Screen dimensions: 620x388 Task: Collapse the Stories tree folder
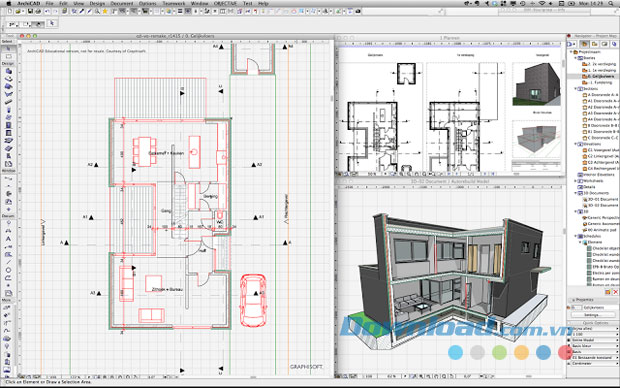(x=576, y=58)
